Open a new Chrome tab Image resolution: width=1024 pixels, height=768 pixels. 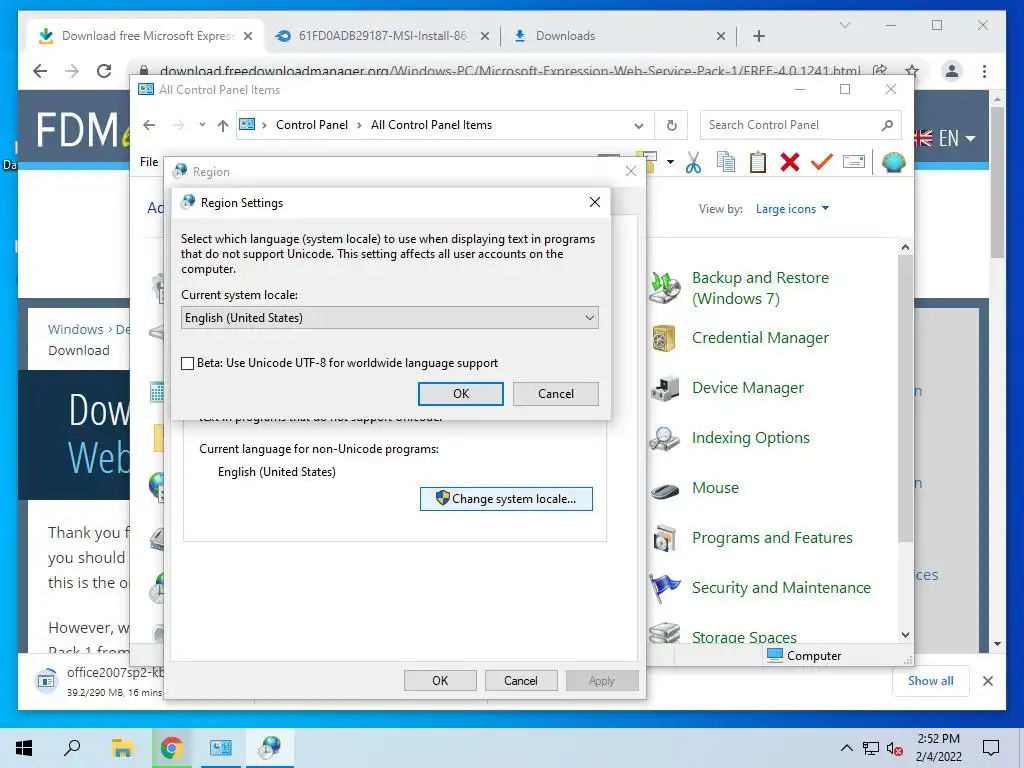(x=759, y=36)
